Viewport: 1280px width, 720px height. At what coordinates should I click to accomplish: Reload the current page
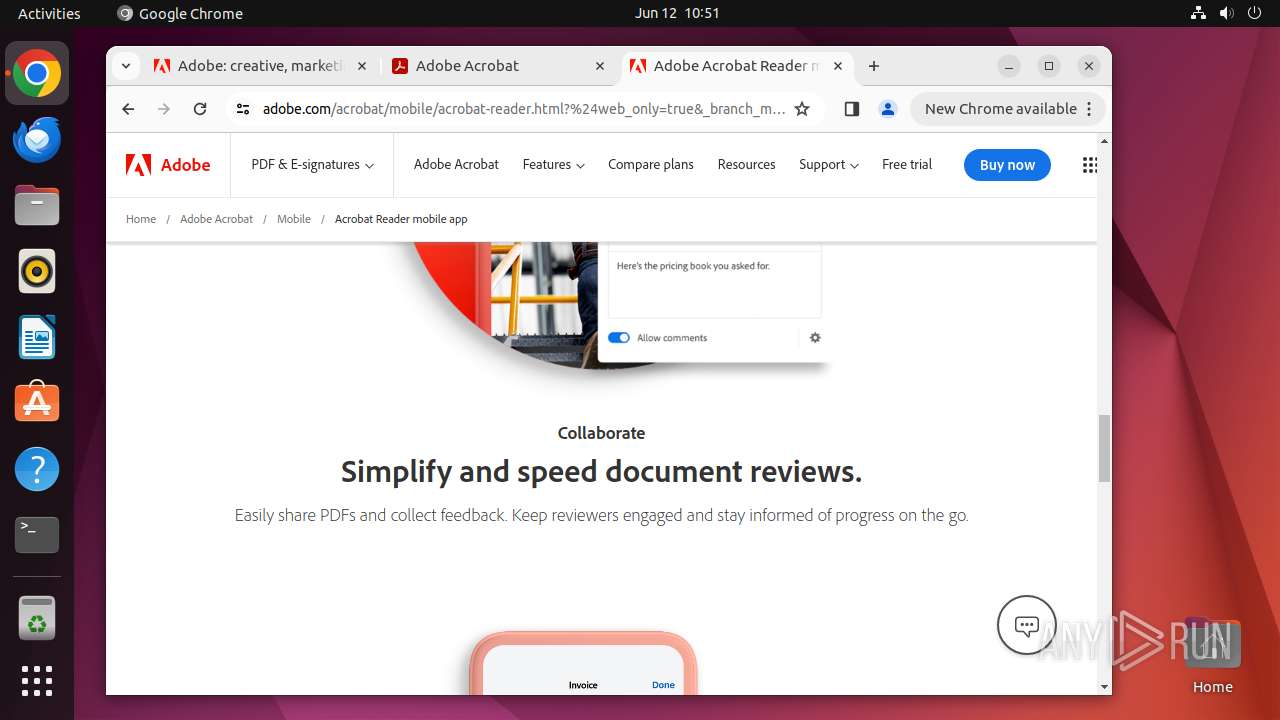200,109
